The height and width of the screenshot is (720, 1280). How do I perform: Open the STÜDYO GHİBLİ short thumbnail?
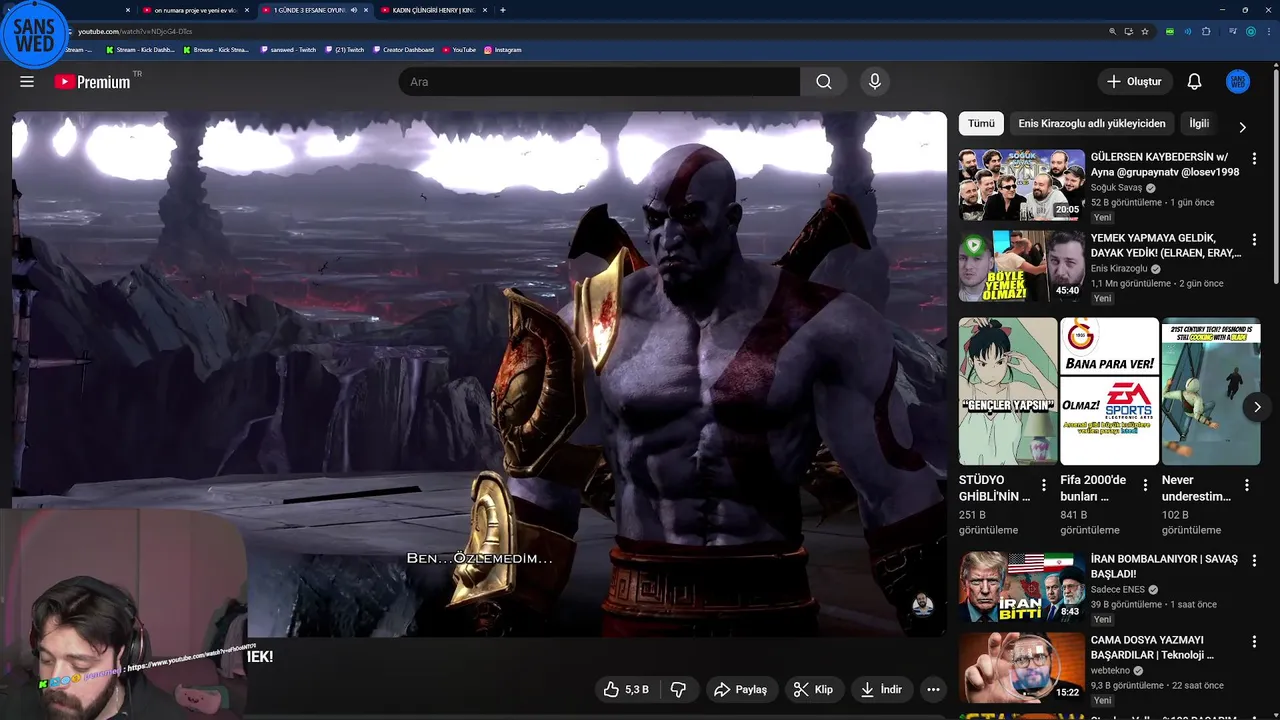[x=1008, y=391]
